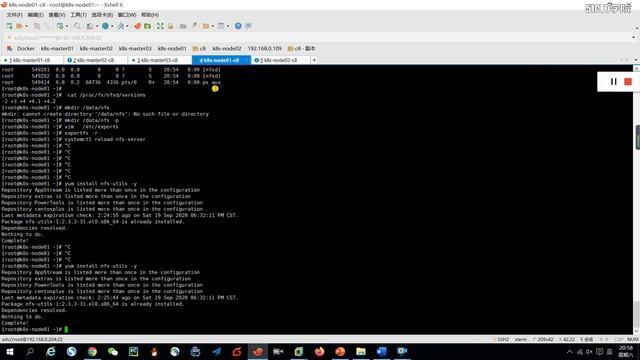
Task: Open Google Chrome from the taskbar
Action: (92, 351)
